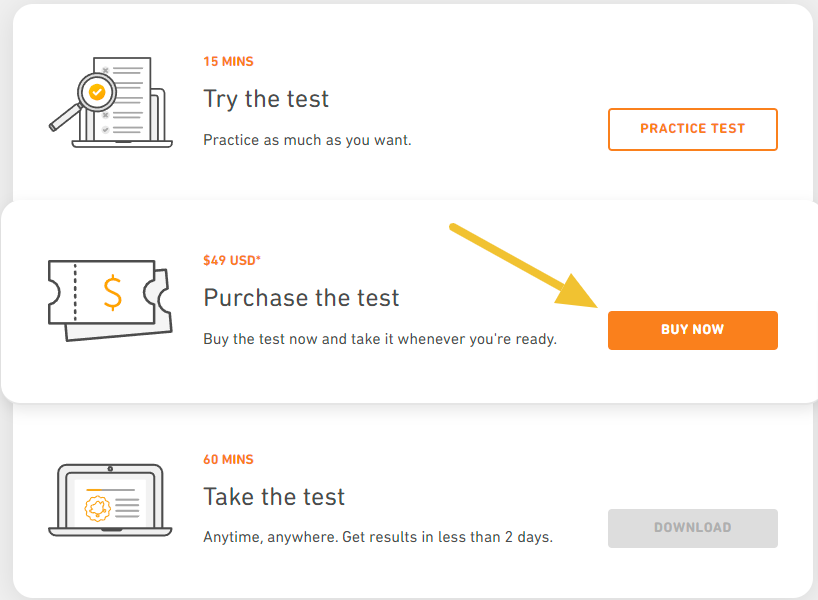Screen dimensions: 818x600
Task: Select the "Purchase the test" heading
Action: [301, 298]
